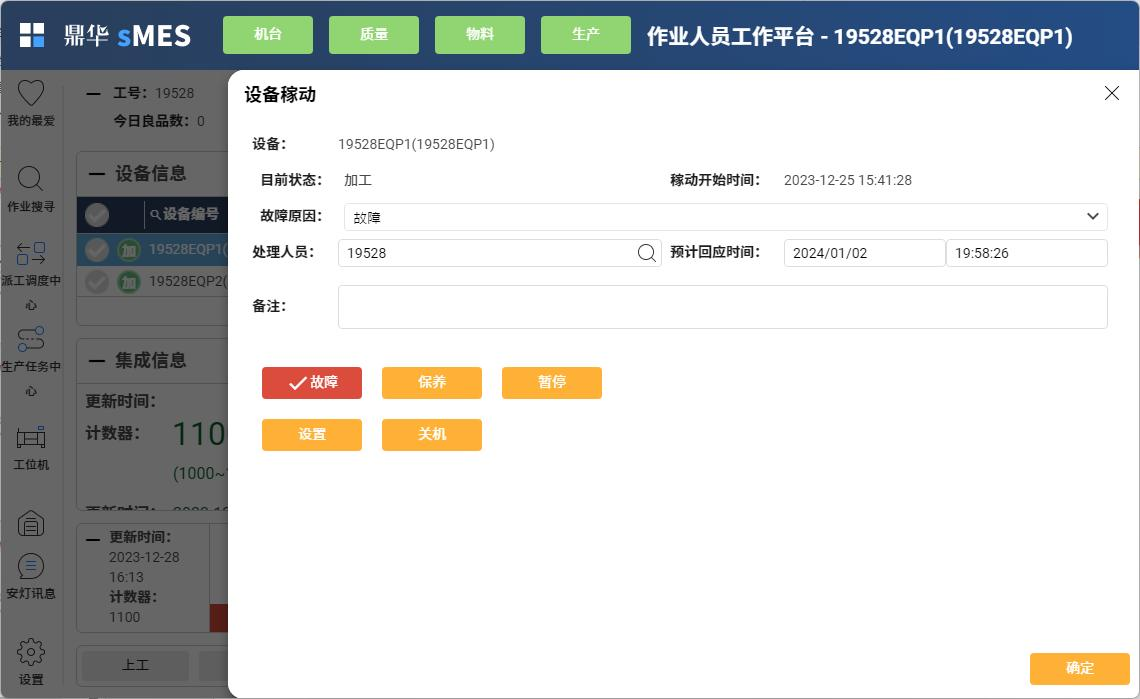The image size is (1140, 699).
Task: Toggle checkbox for 19528EQP2 row
Action: point(97,282)
